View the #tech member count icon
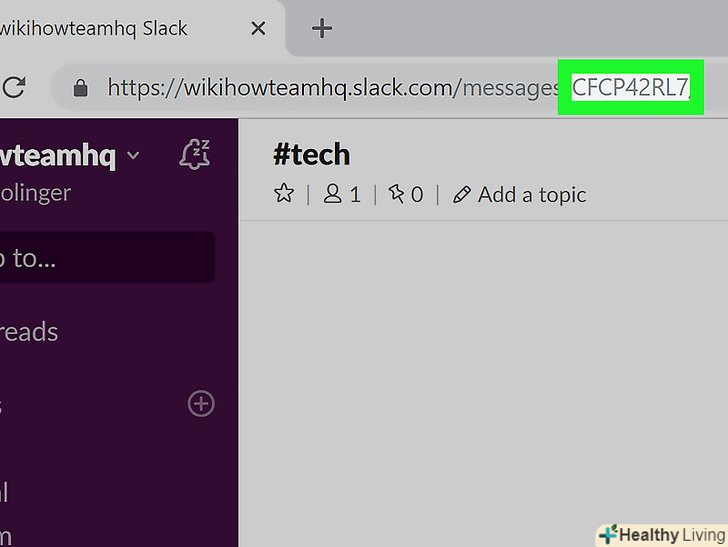Viewport: 728px width, 547px height. tap(332, 194)
